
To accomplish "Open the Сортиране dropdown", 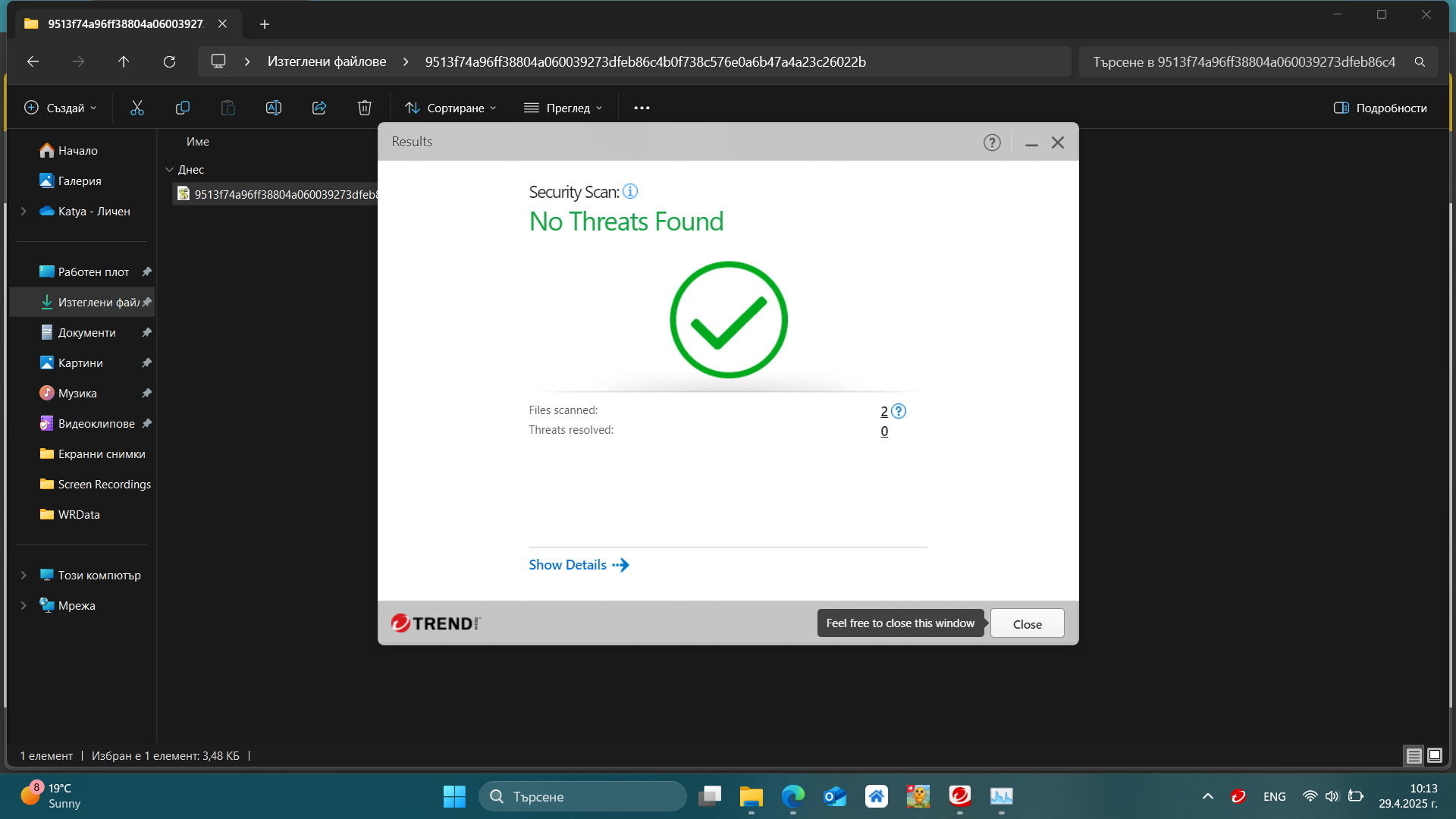I will [x=450, y=108].
